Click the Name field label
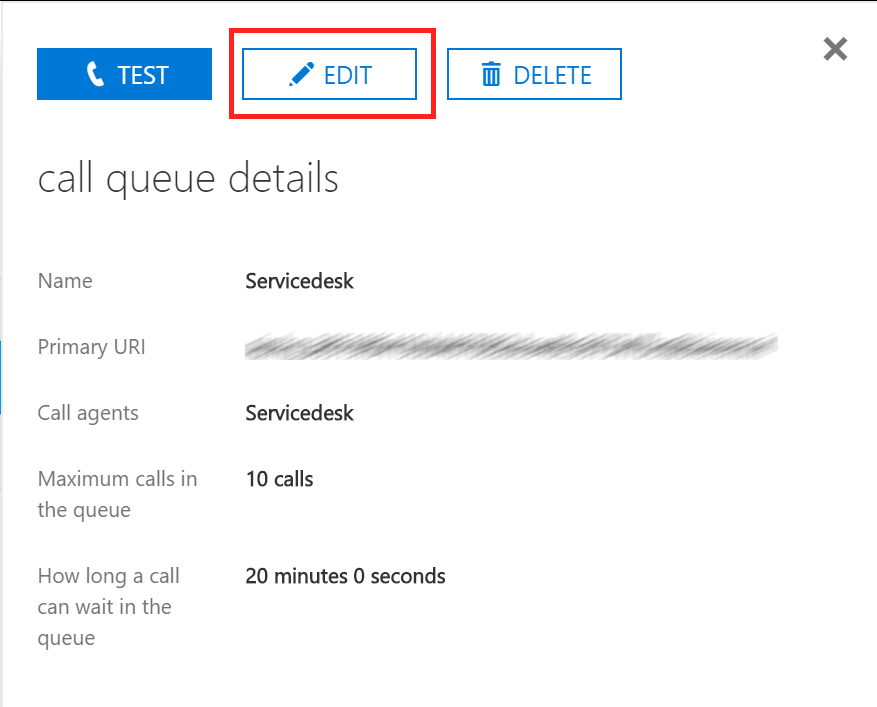The height and width of the screenshot is (707, 877). click(65, 281)
